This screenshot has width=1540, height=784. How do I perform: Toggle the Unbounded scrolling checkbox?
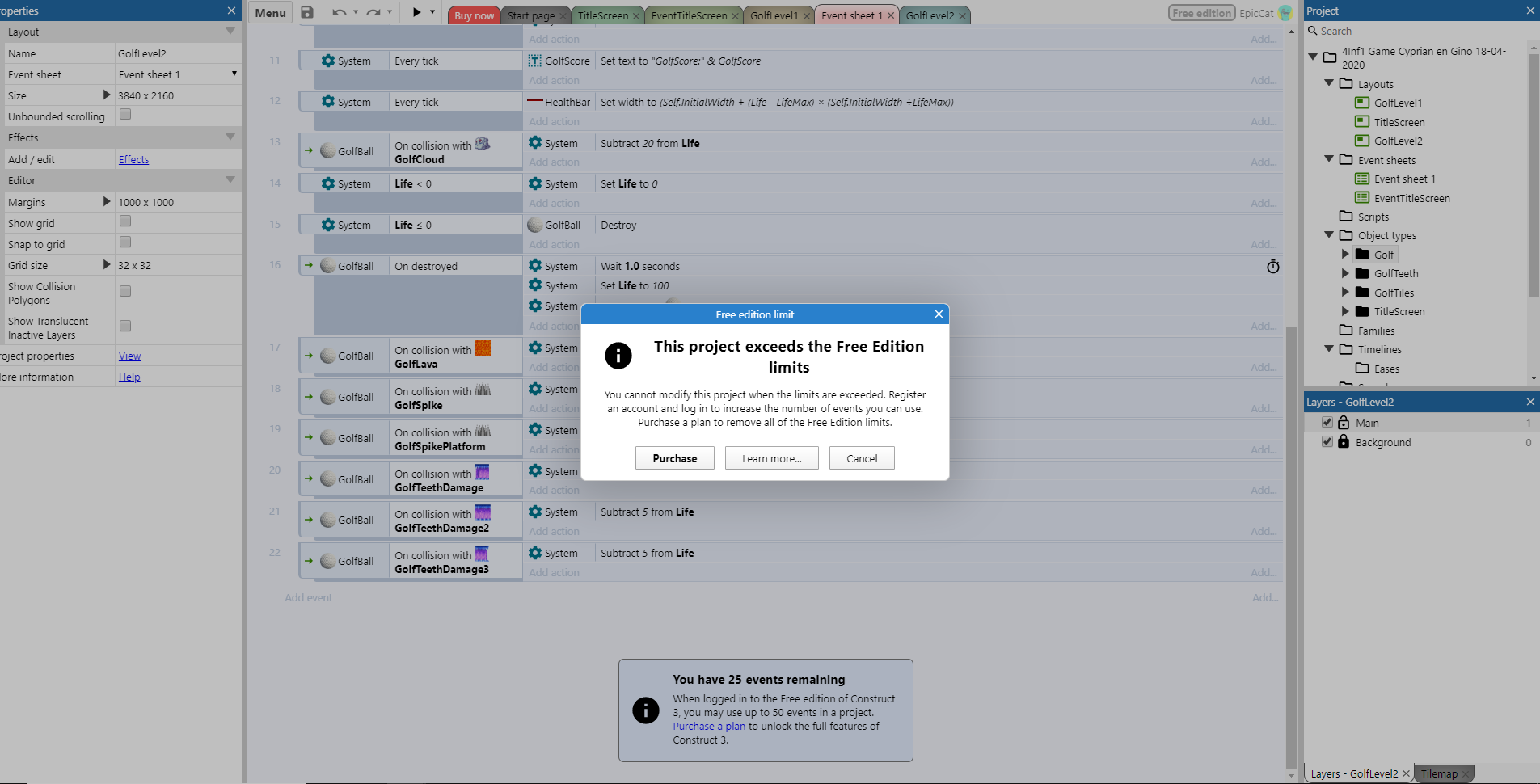click(x=125, y=115)
